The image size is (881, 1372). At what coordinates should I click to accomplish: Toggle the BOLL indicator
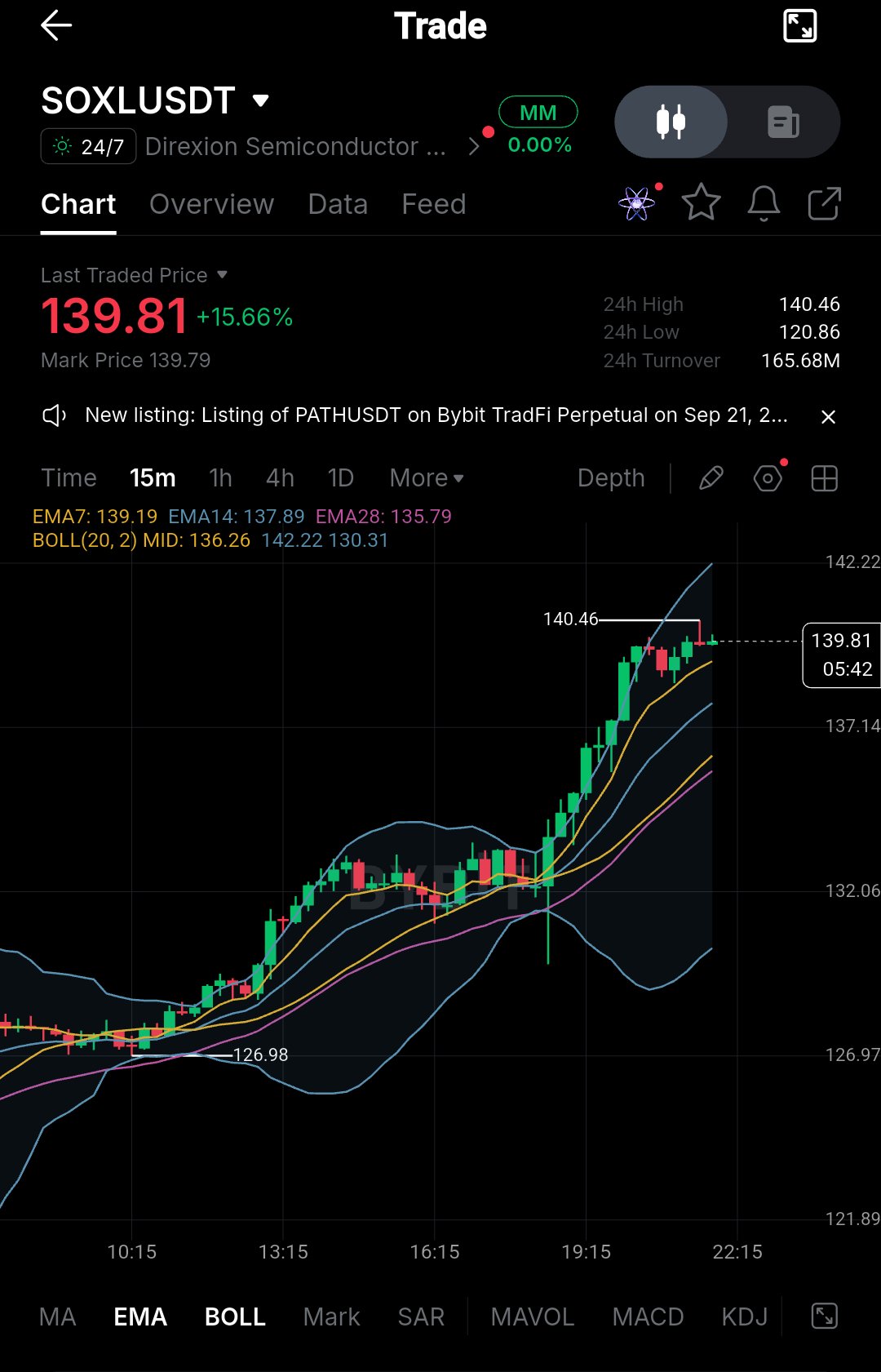pos(235,1316)
